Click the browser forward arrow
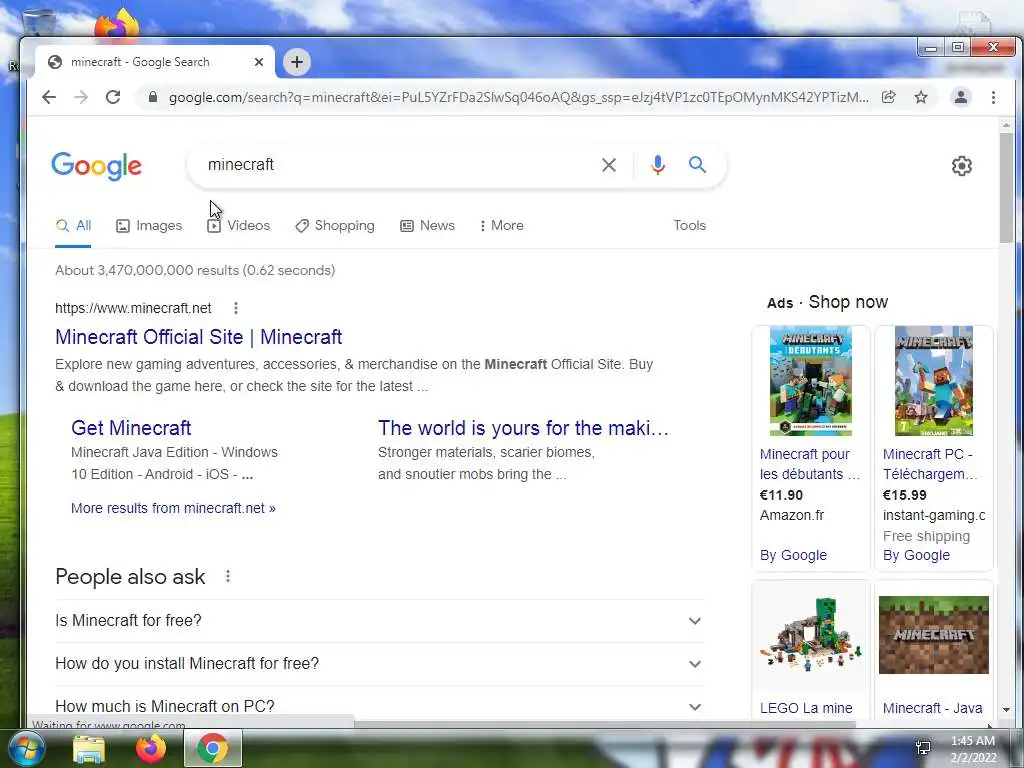The image size is (1024, 768). pos(81,97)
